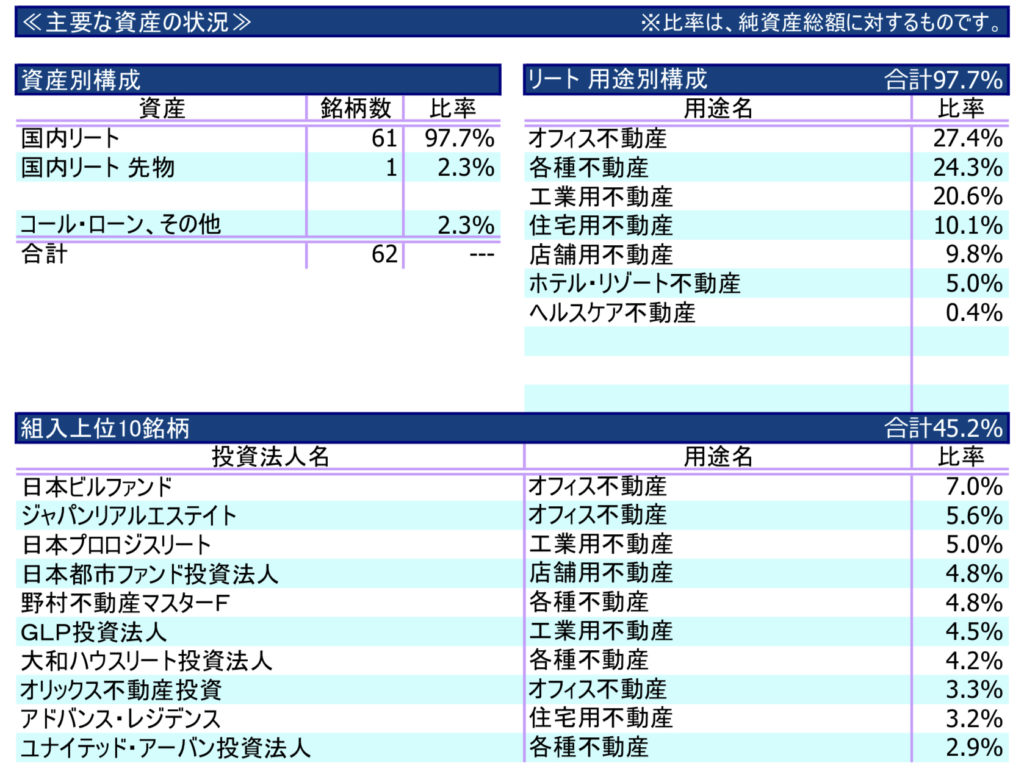Screen dimensions: 1024x774
Task: Select 日本都市ファンド投資法人 in the list
Action: 149,574
